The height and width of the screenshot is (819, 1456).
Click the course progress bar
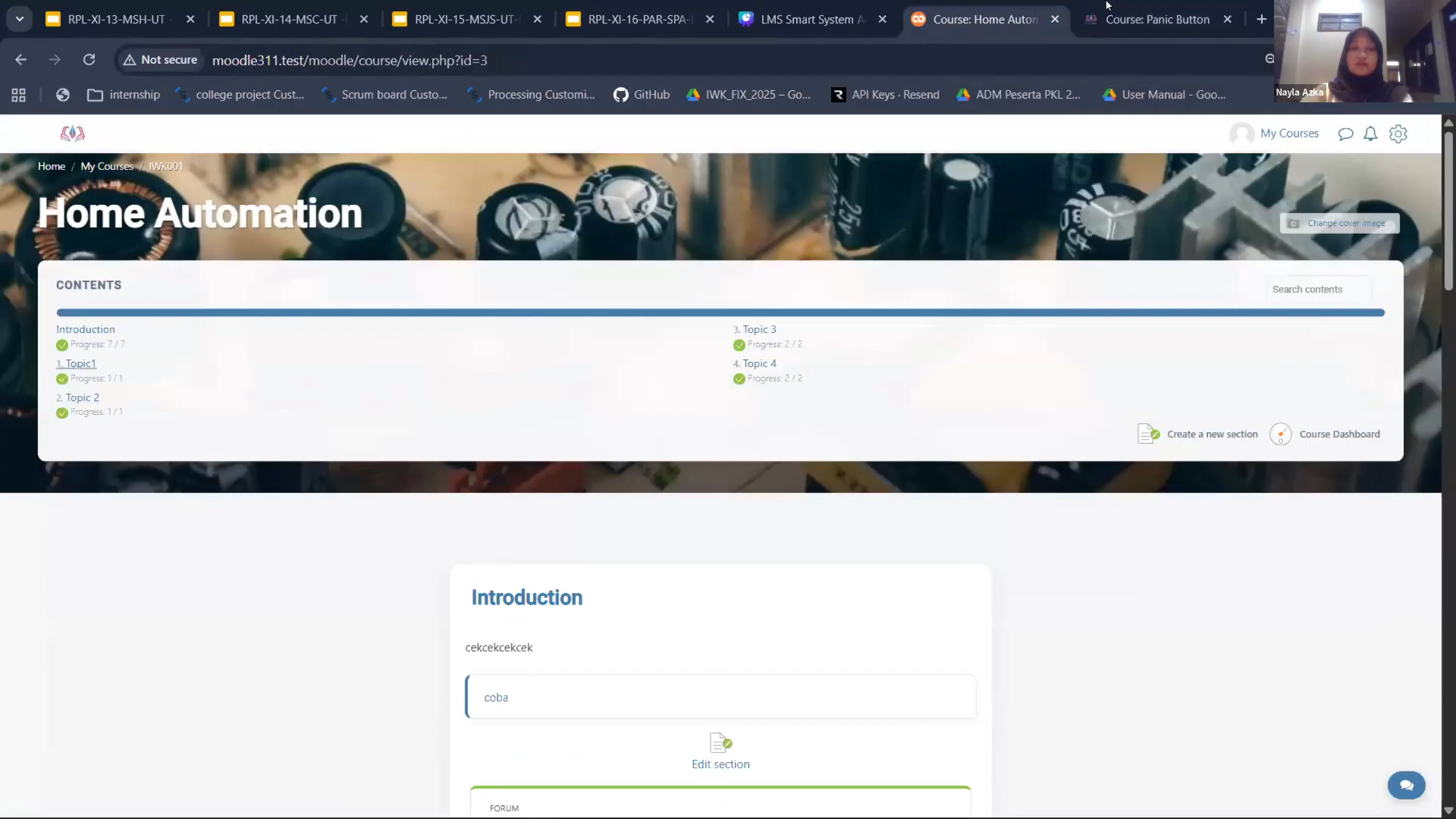click(720, 312)
